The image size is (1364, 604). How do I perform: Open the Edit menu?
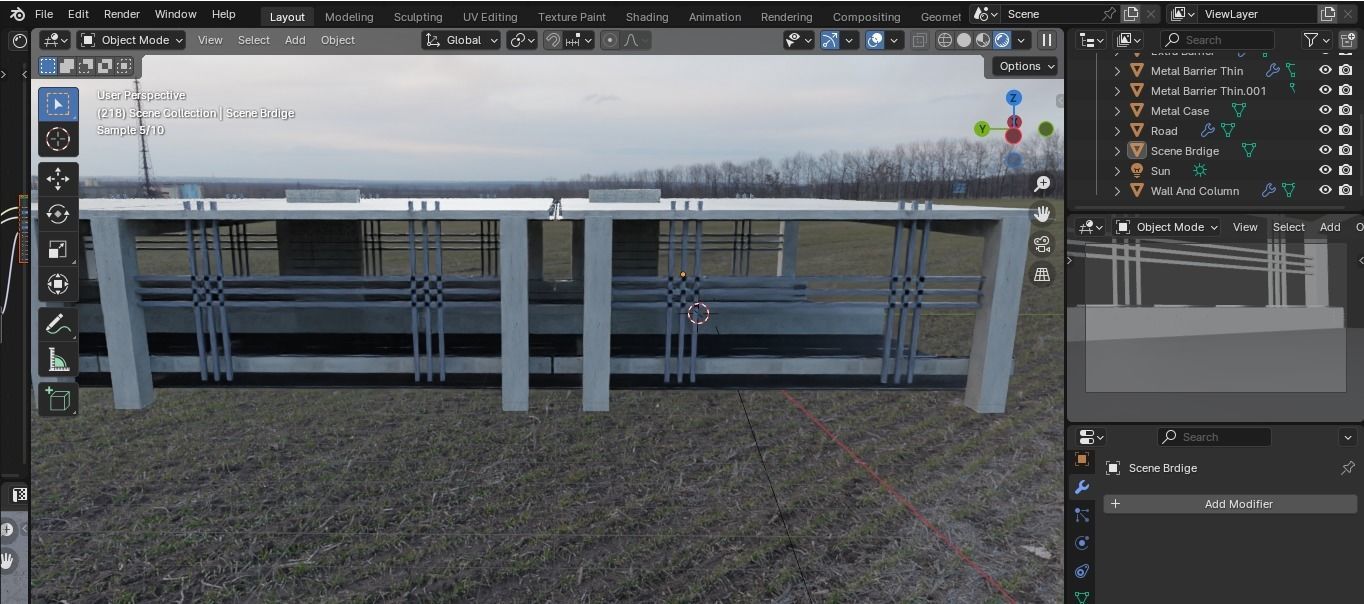(78, 14)
